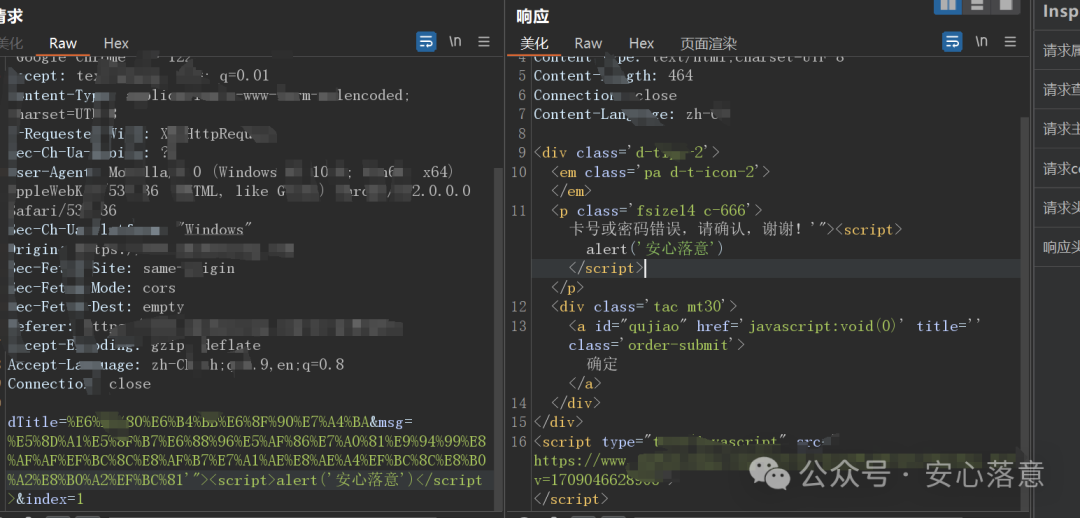1080x518 pixels.
Task: Click response line number 9
Action: 521,152
